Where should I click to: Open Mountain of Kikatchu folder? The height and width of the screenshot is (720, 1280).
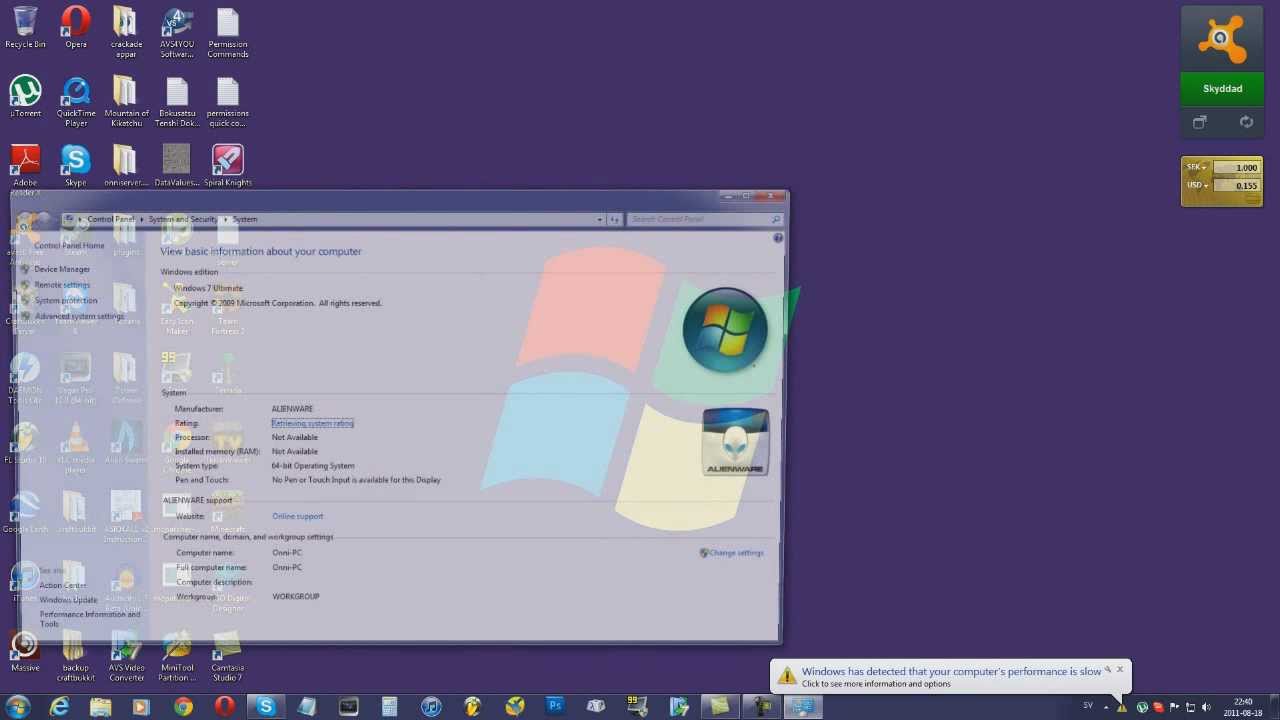click(x=126, y=101)
